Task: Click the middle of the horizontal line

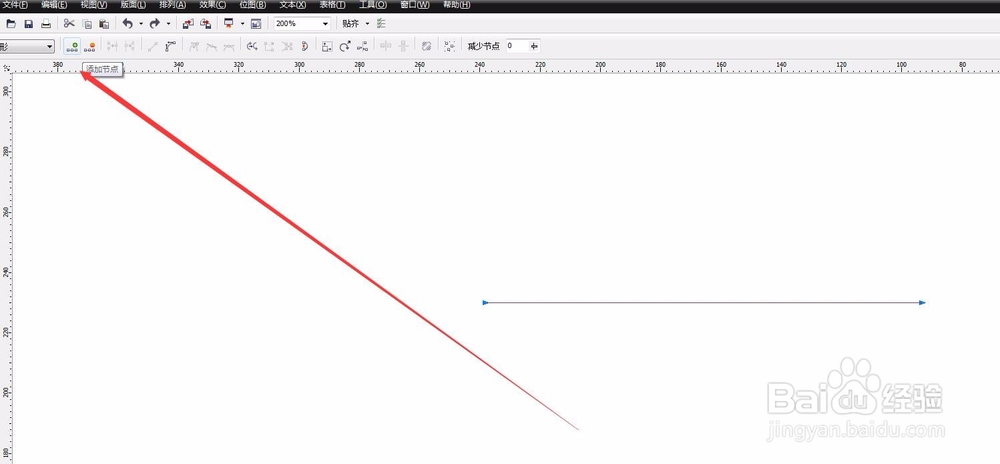Action: [x=704, y=303]
